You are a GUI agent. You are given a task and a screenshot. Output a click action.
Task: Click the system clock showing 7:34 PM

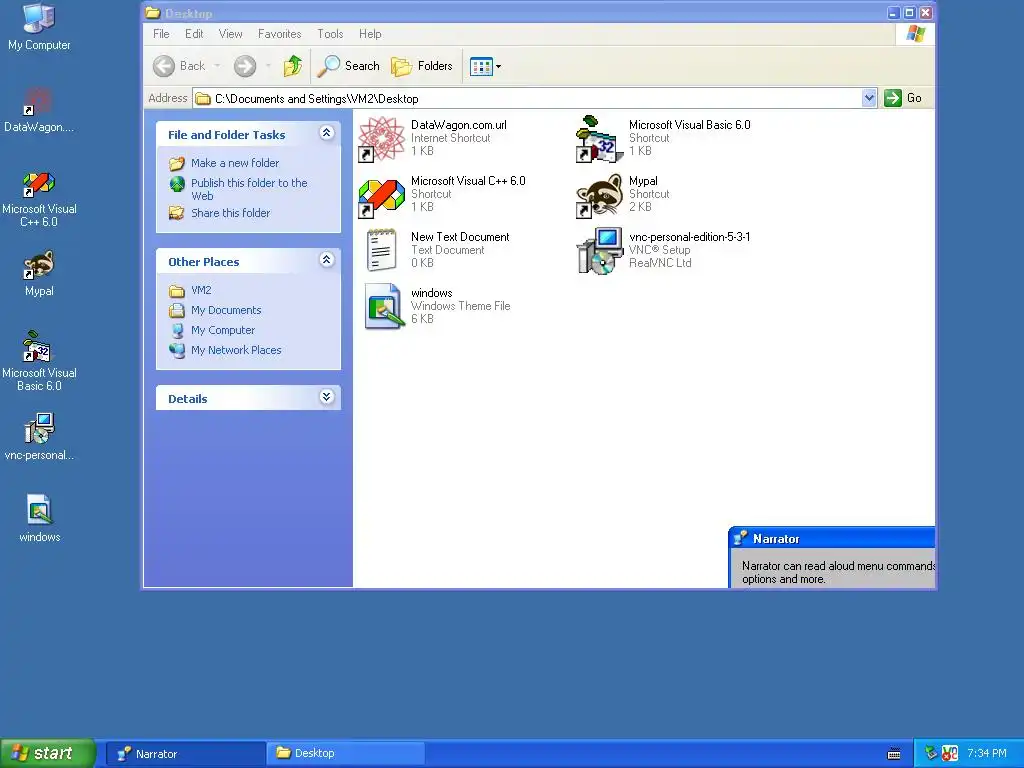pyautogui.click(x=987, y=754)
